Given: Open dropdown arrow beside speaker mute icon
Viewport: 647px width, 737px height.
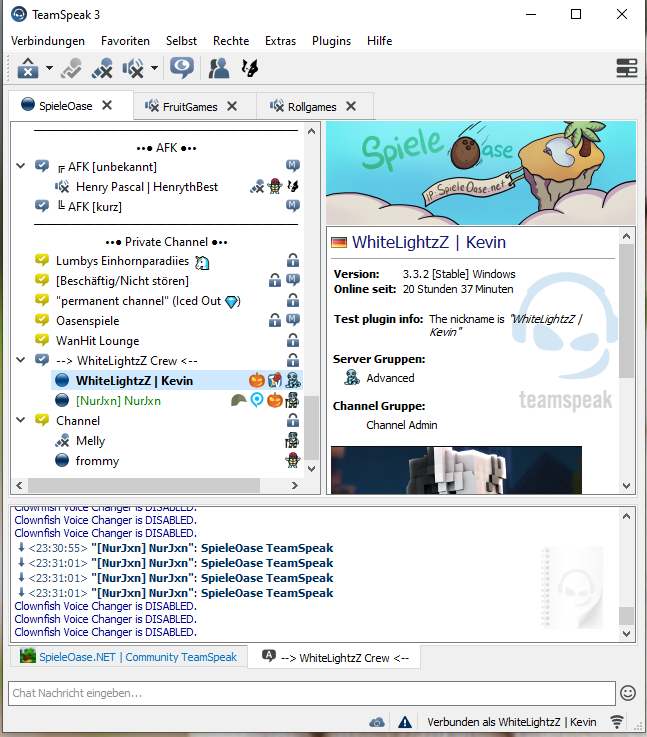Looking at the screenshot, I should [x=154, y=69].
